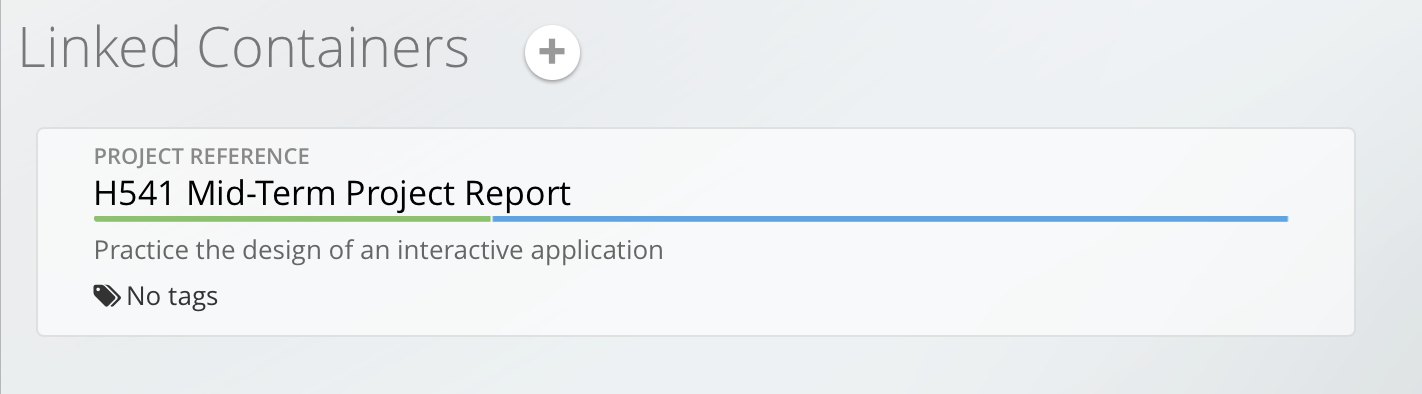
Task: Click the green segment of progress bar
Action: tap(293, 218)
